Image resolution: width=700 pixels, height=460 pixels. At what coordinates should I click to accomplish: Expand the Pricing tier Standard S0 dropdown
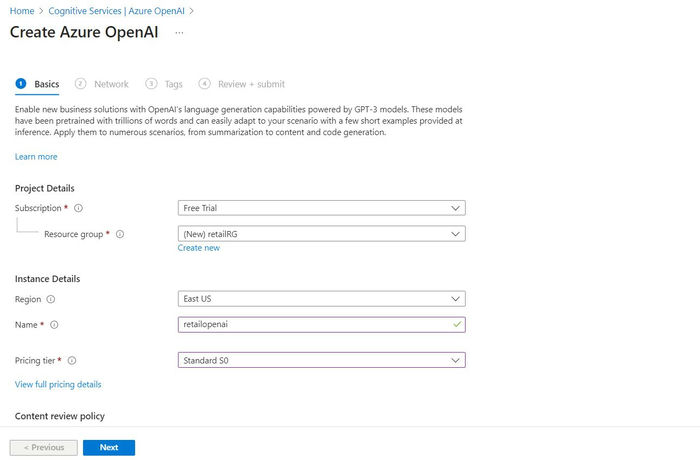tap(321, 360)
